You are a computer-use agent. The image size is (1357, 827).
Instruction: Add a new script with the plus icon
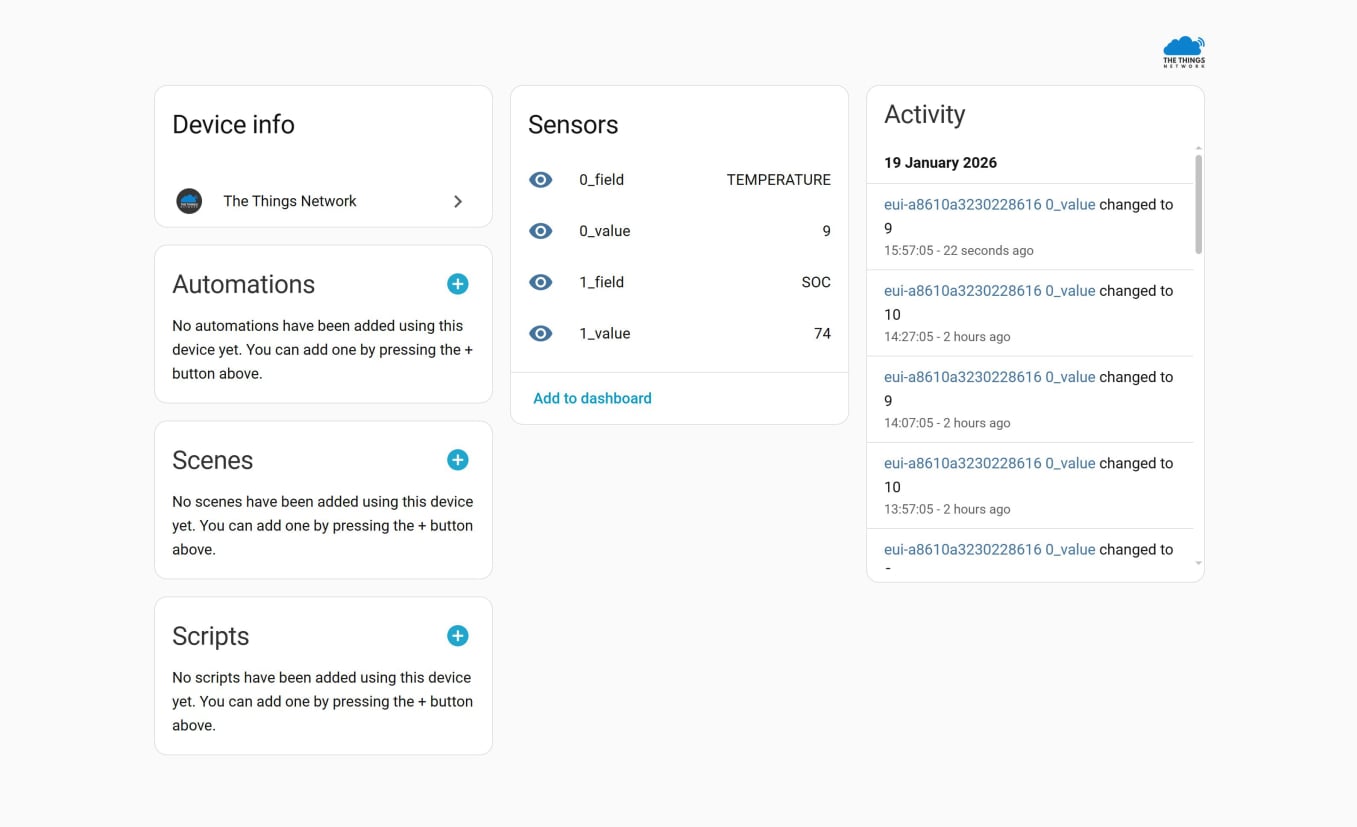457,636
